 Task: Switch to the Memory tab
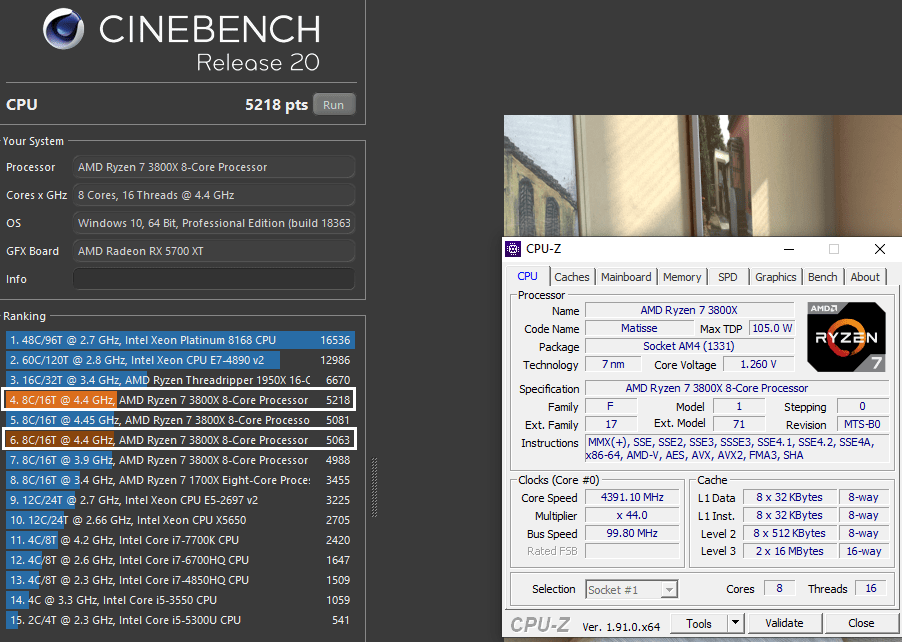pyautogui.click(x=682, y=277)
